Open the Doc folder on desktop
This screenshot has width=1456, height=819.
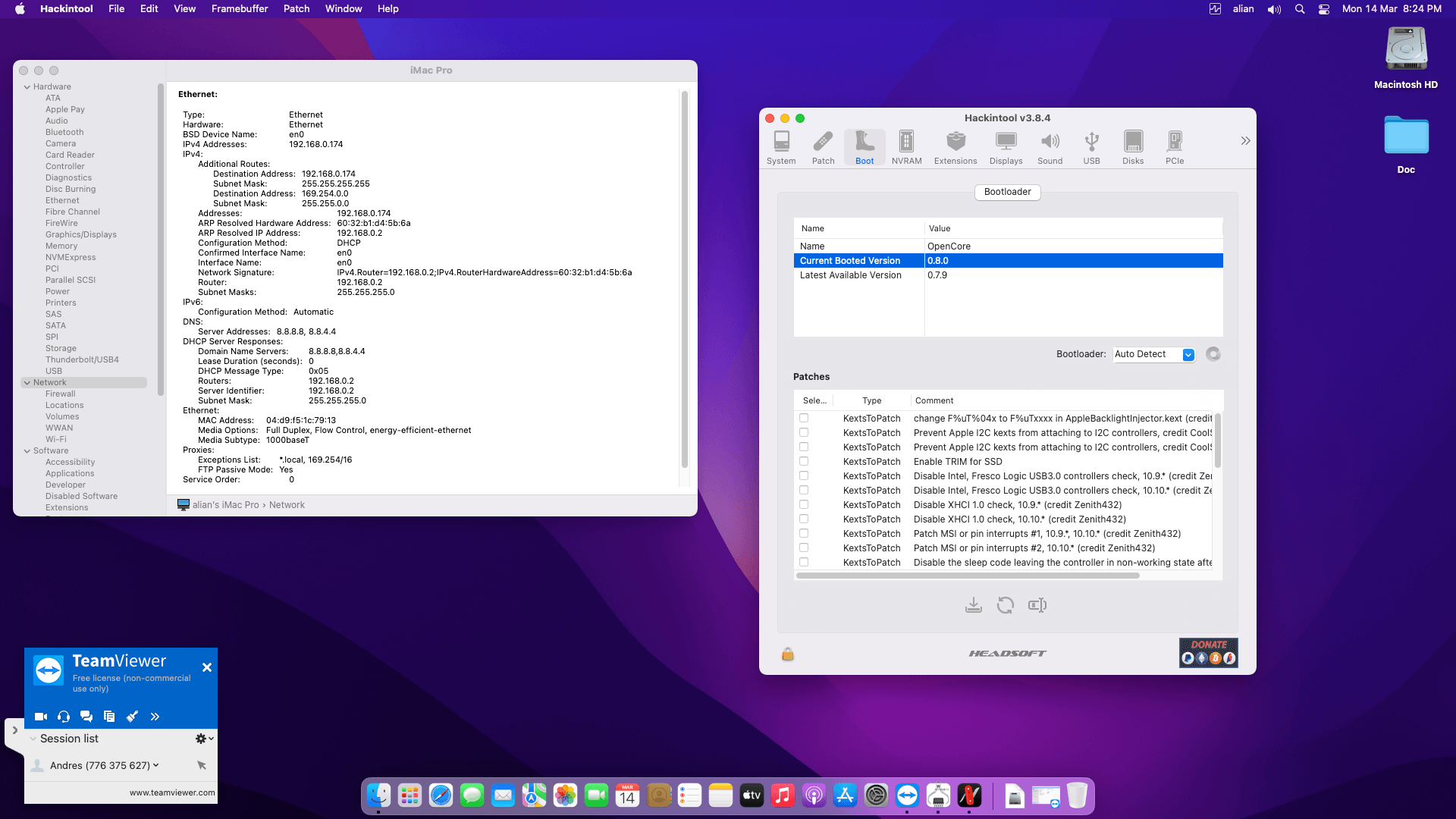(1406, 145)
